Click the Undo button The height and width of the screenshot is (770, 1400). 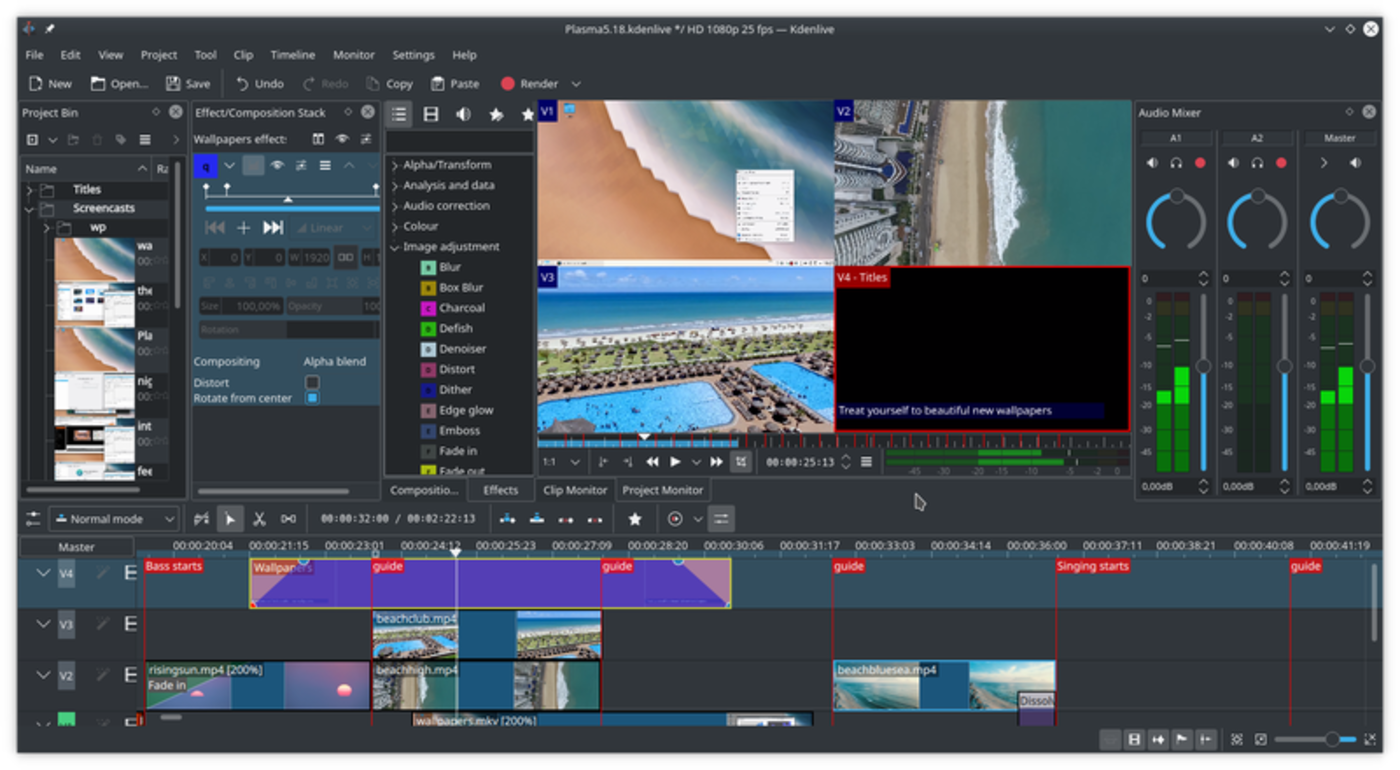[x=260, y=84]
